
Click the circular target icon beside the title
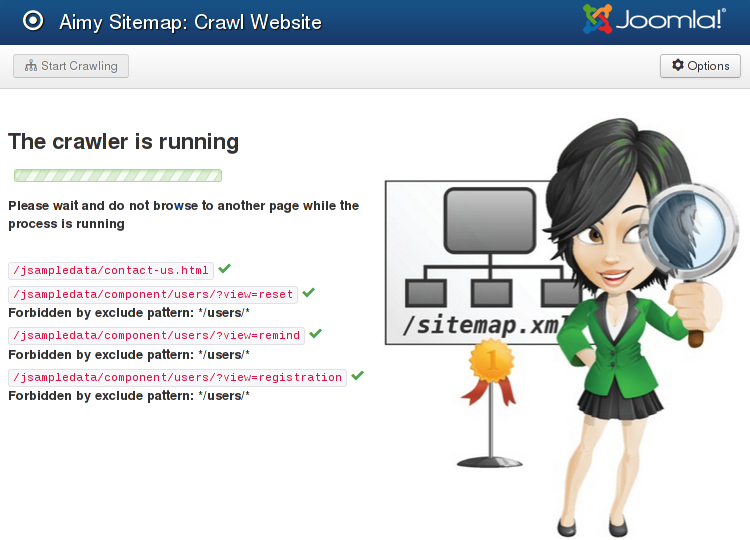point(33,21)
